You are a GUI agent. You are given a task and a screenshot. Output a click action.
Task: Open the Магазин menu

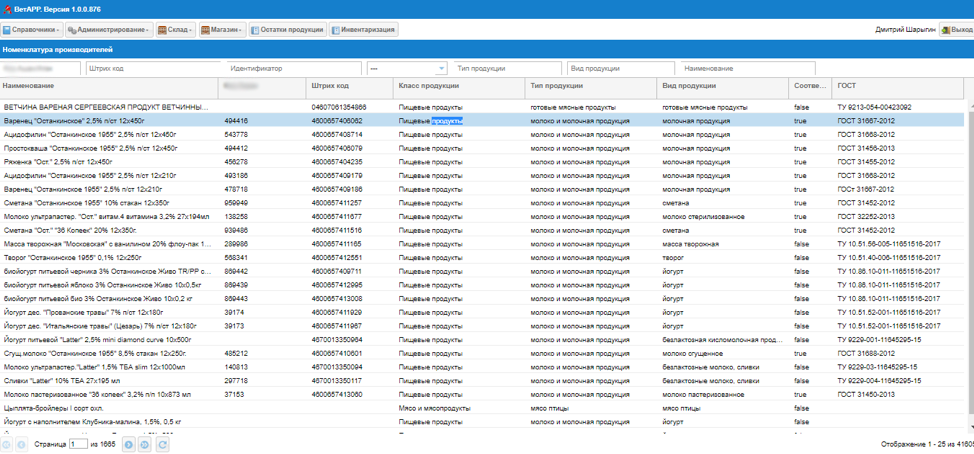tap(221, 30)
